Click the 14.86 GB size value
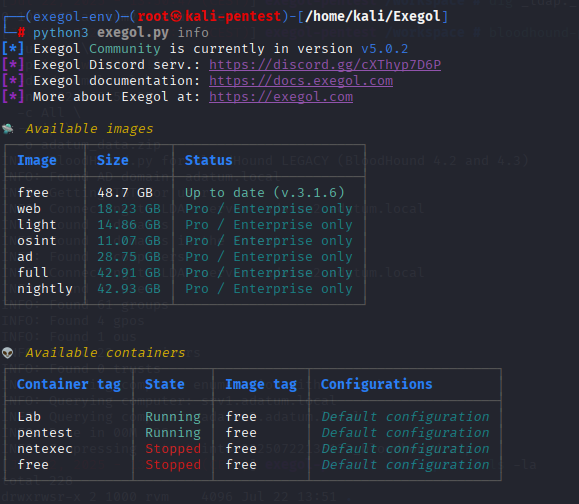The image size is (579, 504). click(129, 224)
